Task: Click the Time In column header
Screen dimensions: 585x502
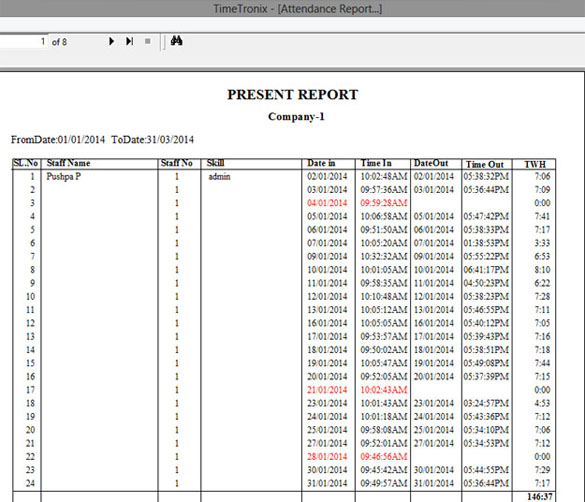Action: pos(376,163)
